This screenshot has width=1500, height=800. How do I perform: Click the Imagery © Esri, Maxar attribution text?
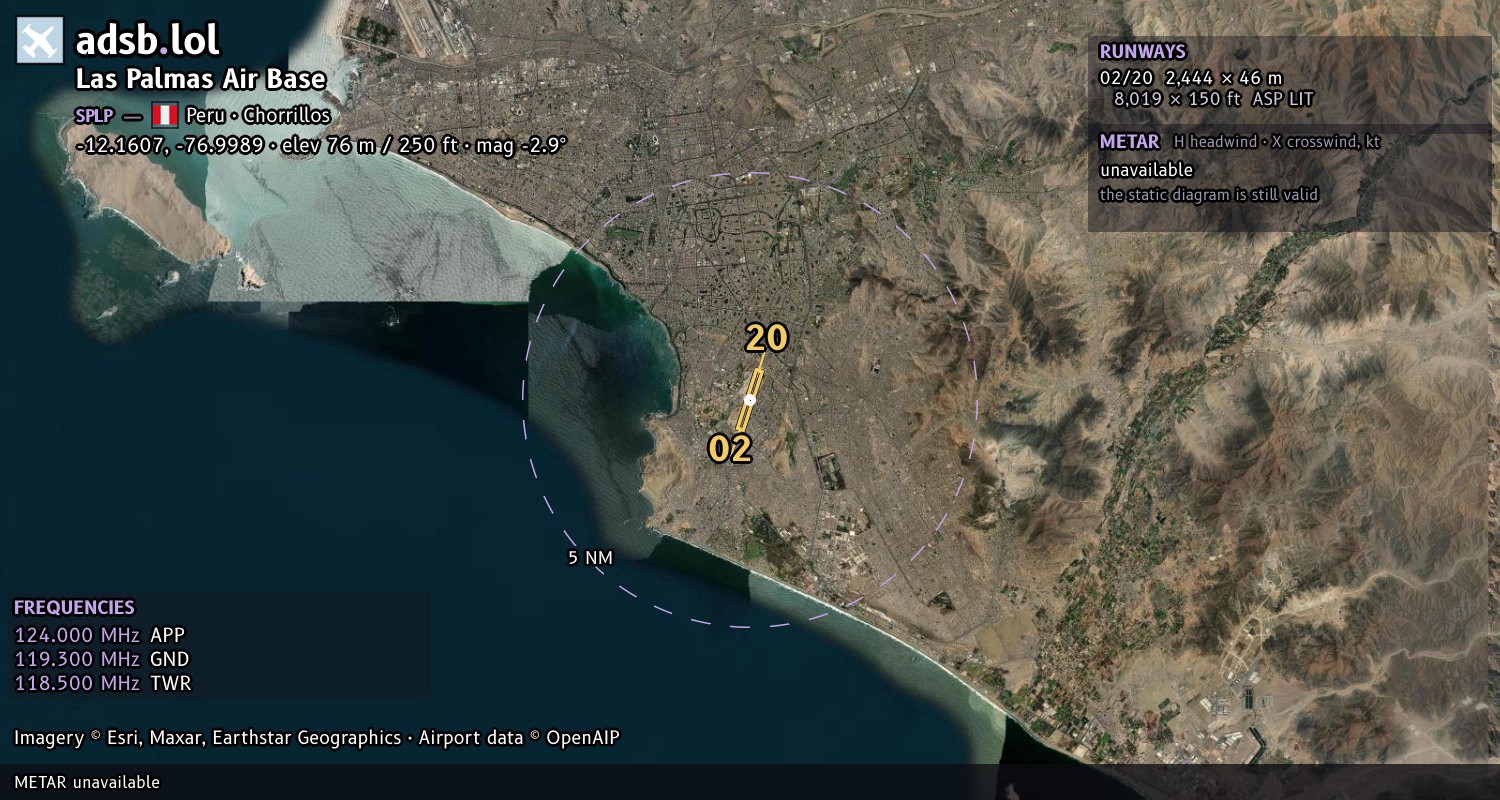pos(316,738)
